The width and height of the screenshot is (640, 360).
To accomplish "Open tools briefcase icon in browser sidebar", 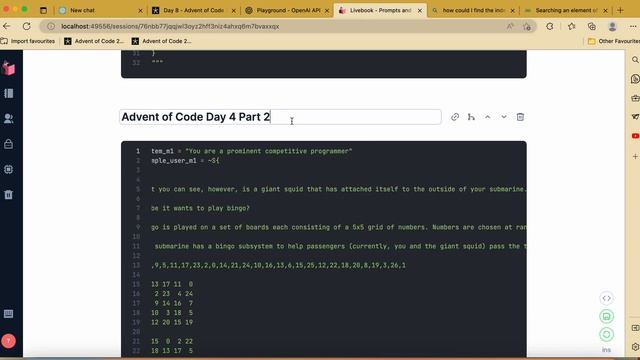I will [x=635, y=98].
